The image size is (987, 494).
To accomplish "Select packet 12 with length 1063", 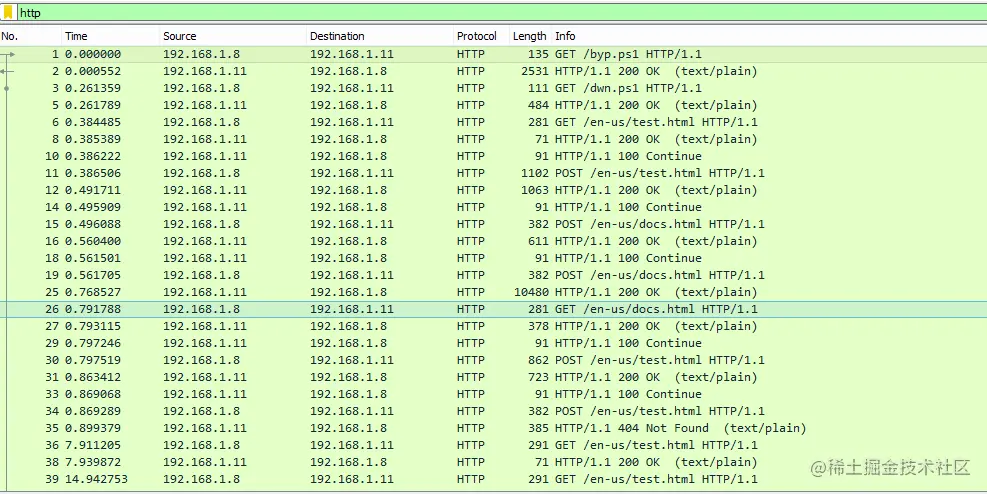I will pos(494,190).
